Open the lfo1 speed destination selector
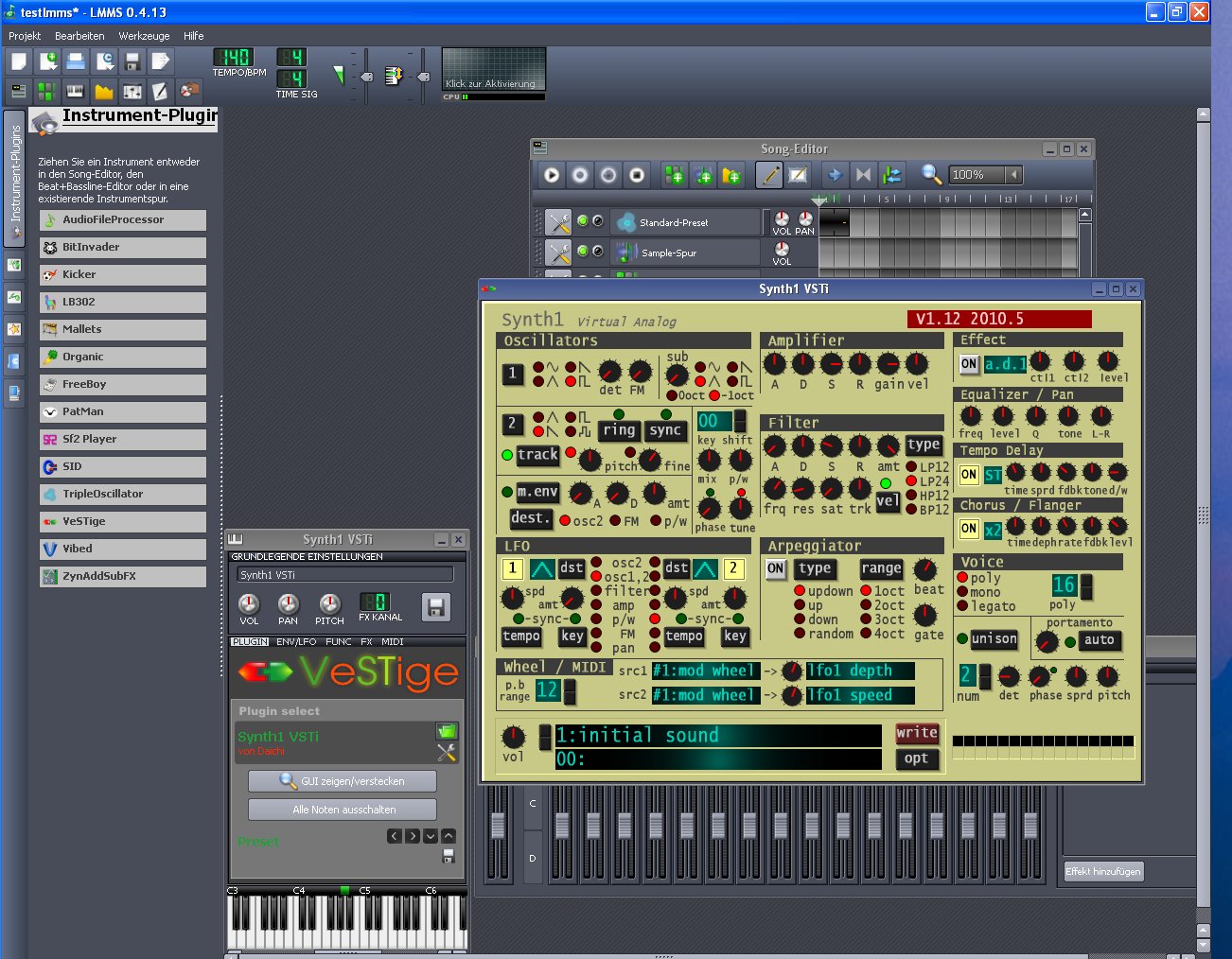The width and height of the screenshot is (1232, 959). point(860,695)
